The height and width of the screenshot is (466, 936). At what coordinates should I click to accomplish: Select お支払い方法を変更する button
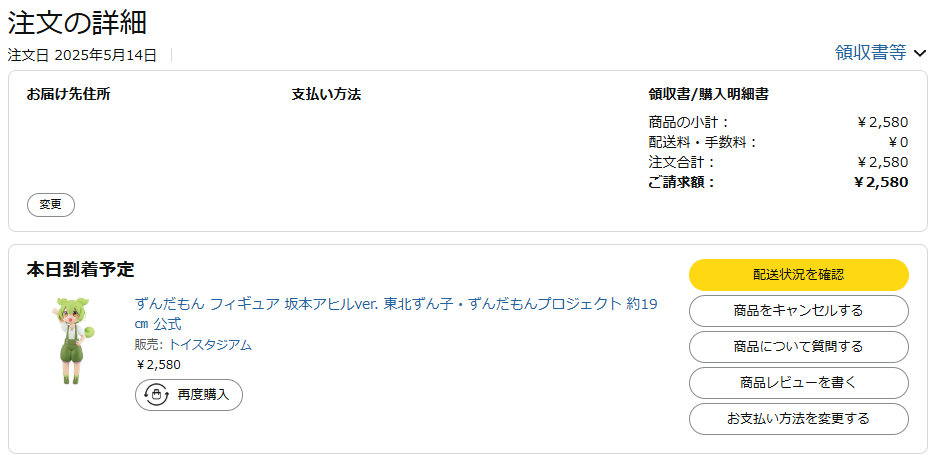[799, 419]
